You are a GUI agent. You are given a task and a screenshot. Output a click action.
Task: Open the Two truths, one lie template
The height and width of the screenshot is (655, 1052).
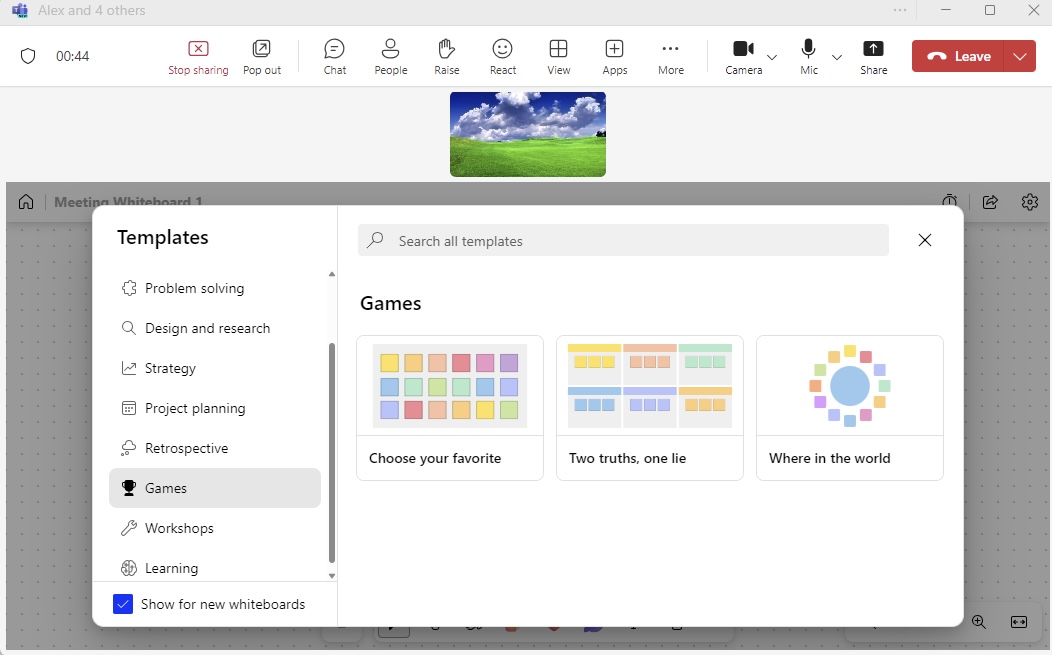tap(649, 408)
